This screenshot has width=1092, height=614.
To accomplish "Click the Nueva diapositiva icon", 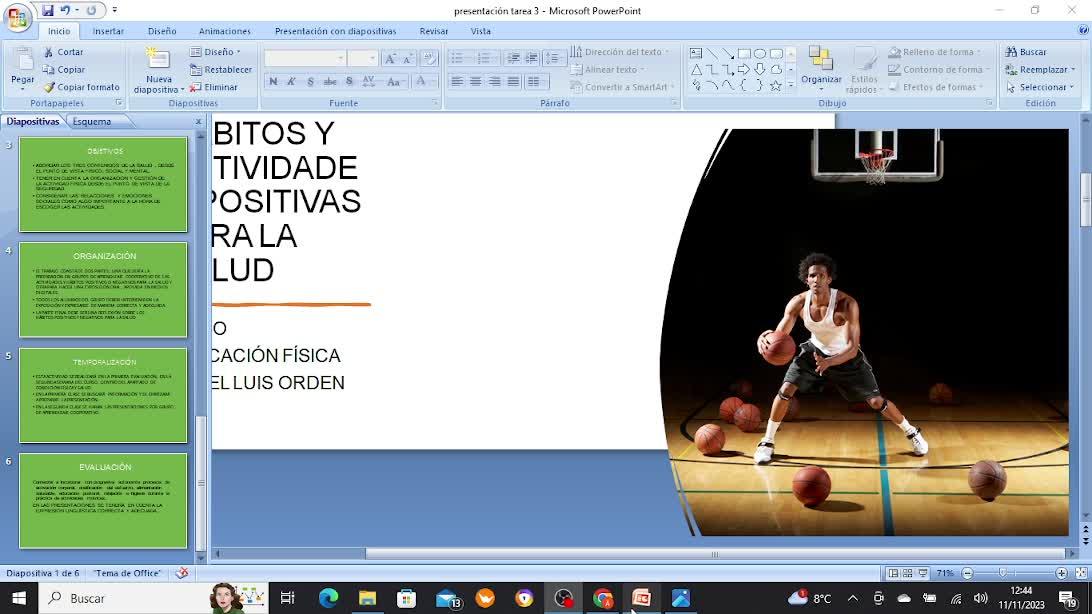I will click(157, 60).
